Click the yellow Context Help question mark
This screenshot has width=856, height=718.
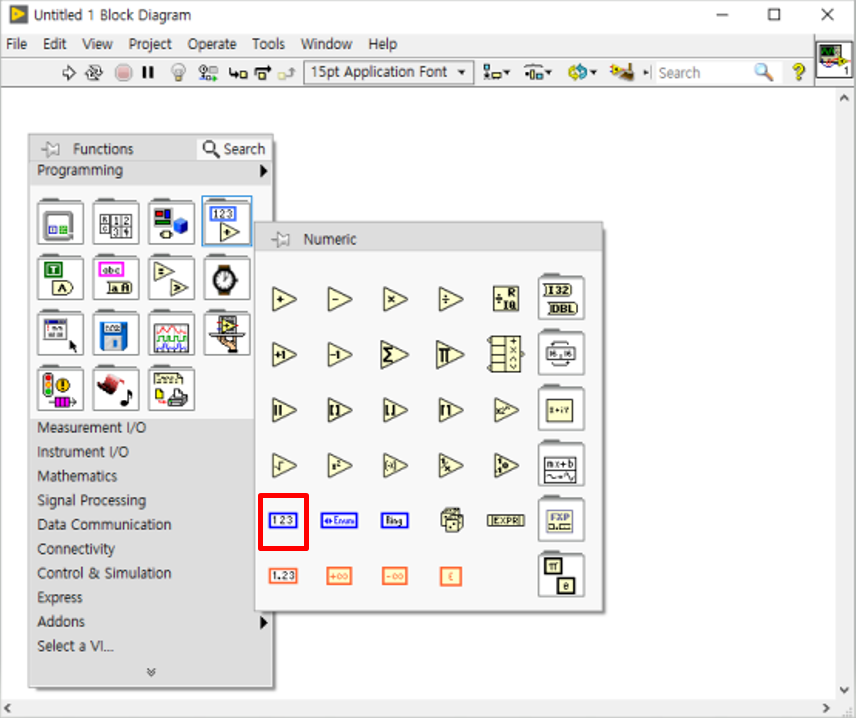click(x=798, y=72)
